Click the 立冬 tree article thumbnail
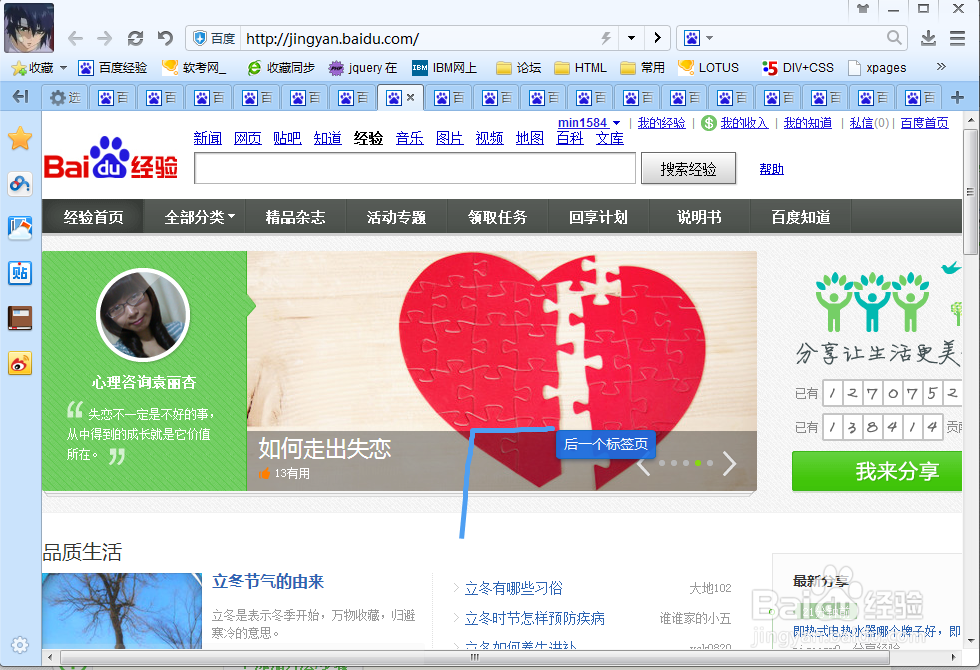This screenshot has height=670, width=980. (122, 611)
